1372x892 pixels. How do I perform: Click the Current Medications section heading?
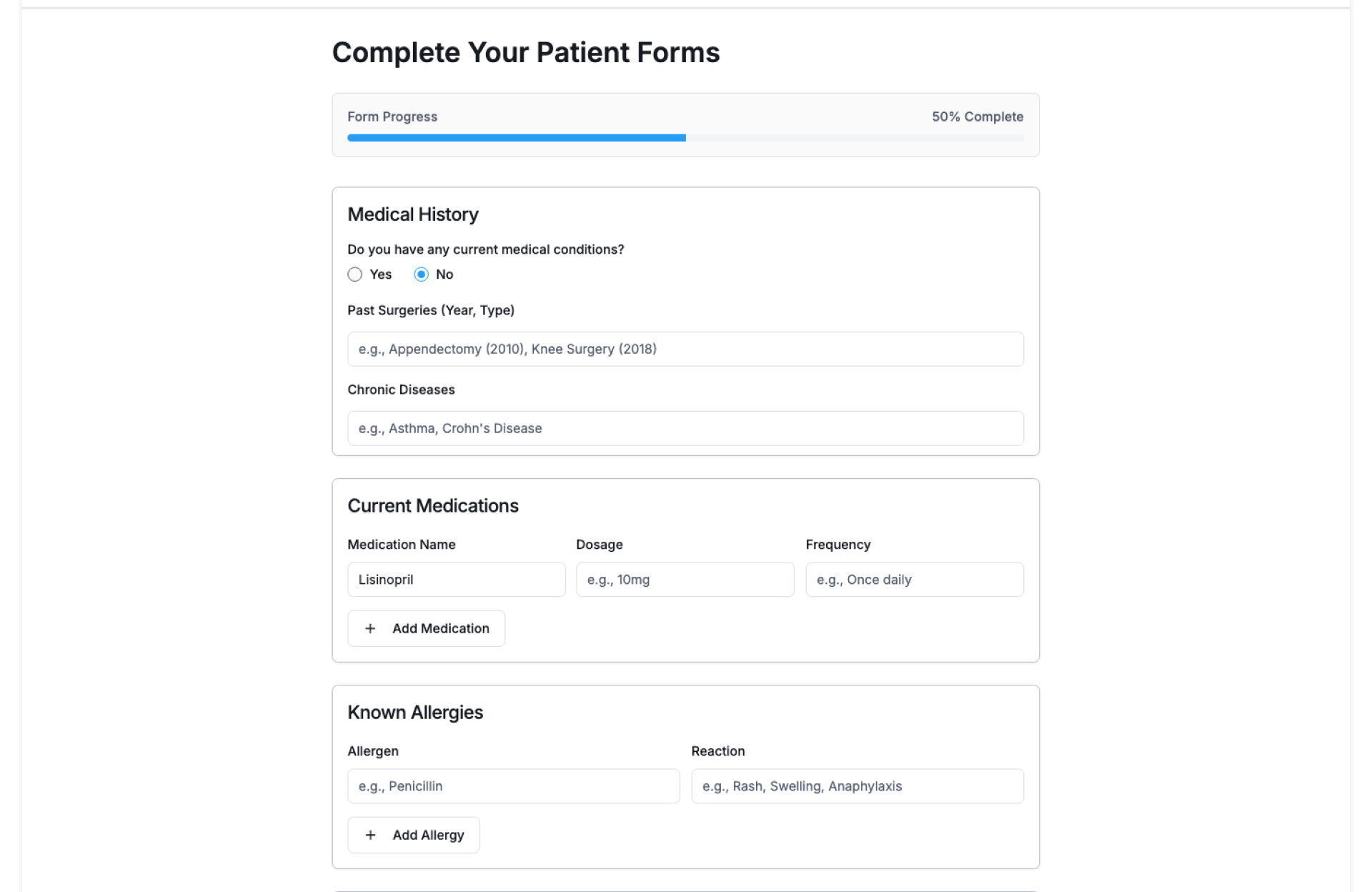pos(433,506)
